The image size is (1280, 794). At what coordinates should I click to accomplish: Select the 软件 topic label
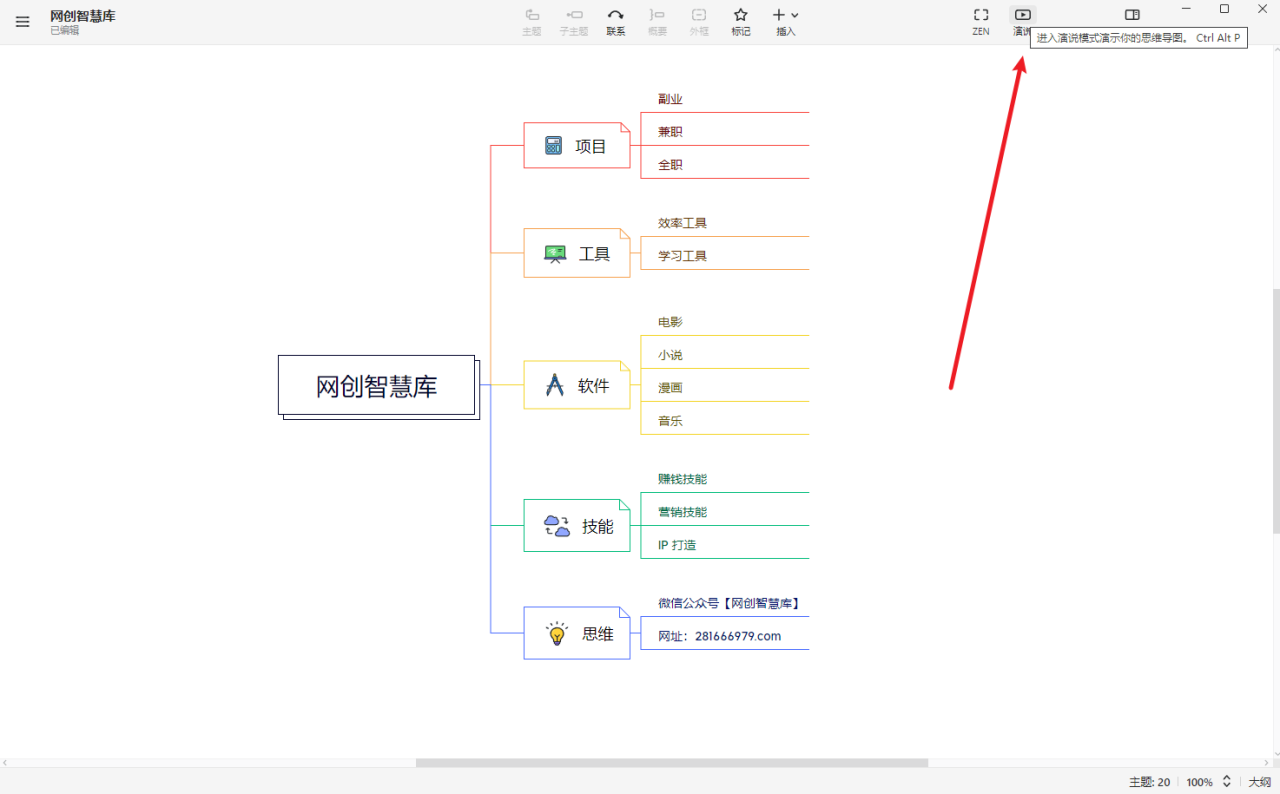pyautogui.click(x=593, y=386)
